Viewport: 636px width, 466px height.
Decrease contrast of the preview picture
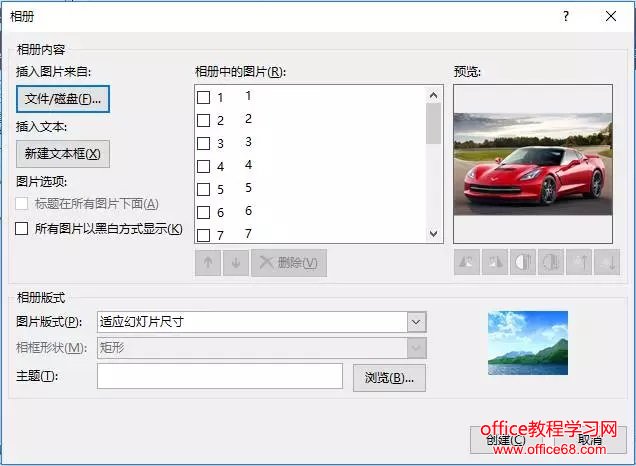pos(550,262)
